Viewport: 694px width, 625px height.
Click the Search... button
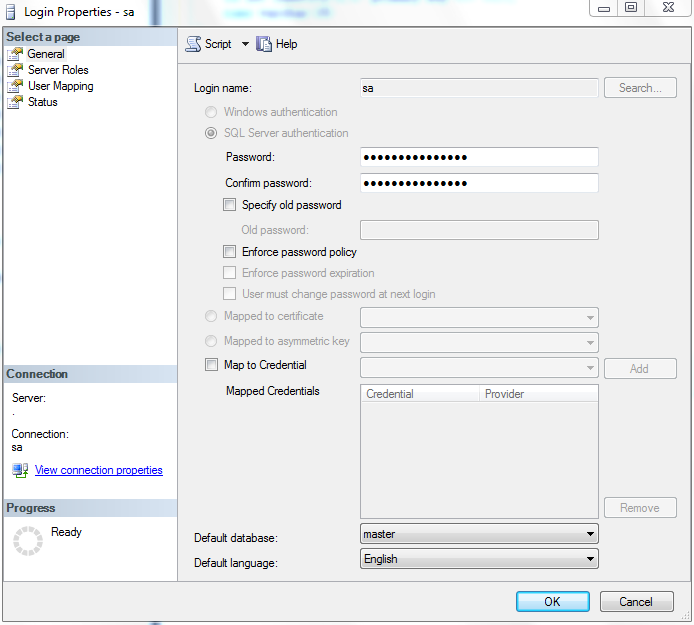[x=640, y=88]
